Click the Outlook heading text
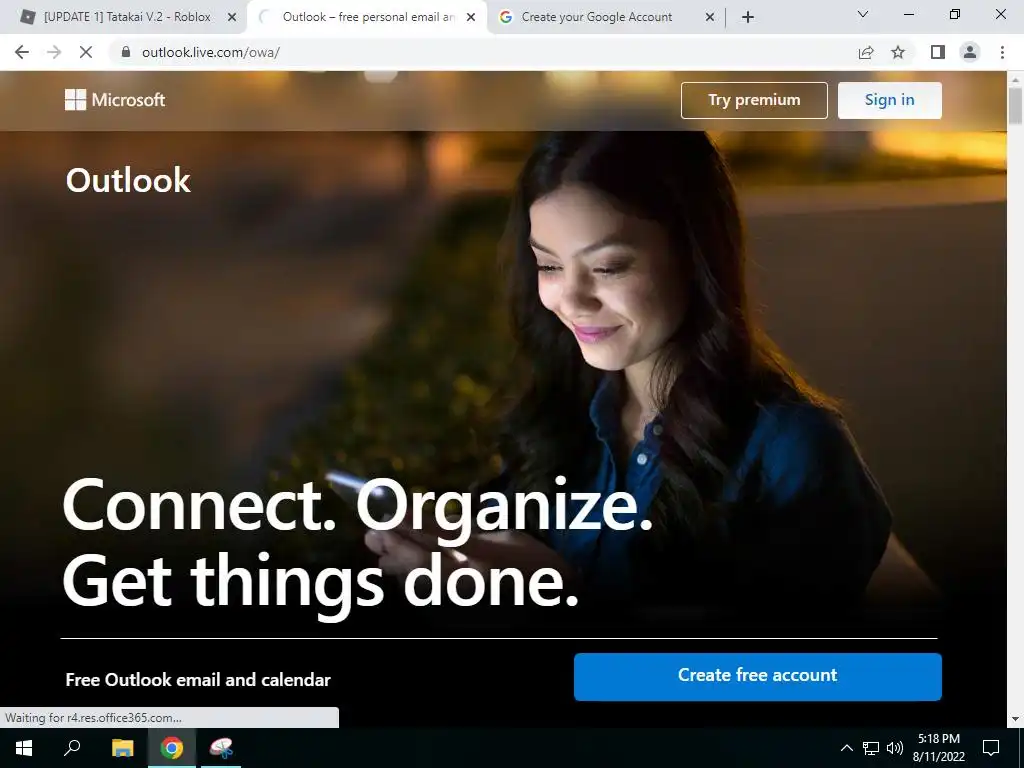Screen dimensions: 1024x768 (x=128, y=180)
